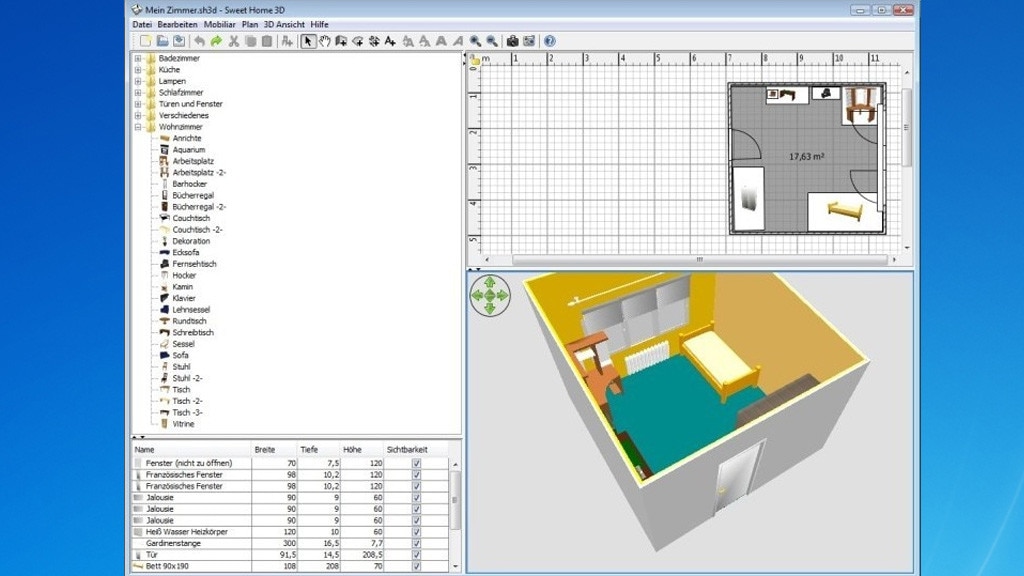Click the Copy icon in toolbar
Viewport: 1024px width, 576px height.
click(x=250, y=41)
